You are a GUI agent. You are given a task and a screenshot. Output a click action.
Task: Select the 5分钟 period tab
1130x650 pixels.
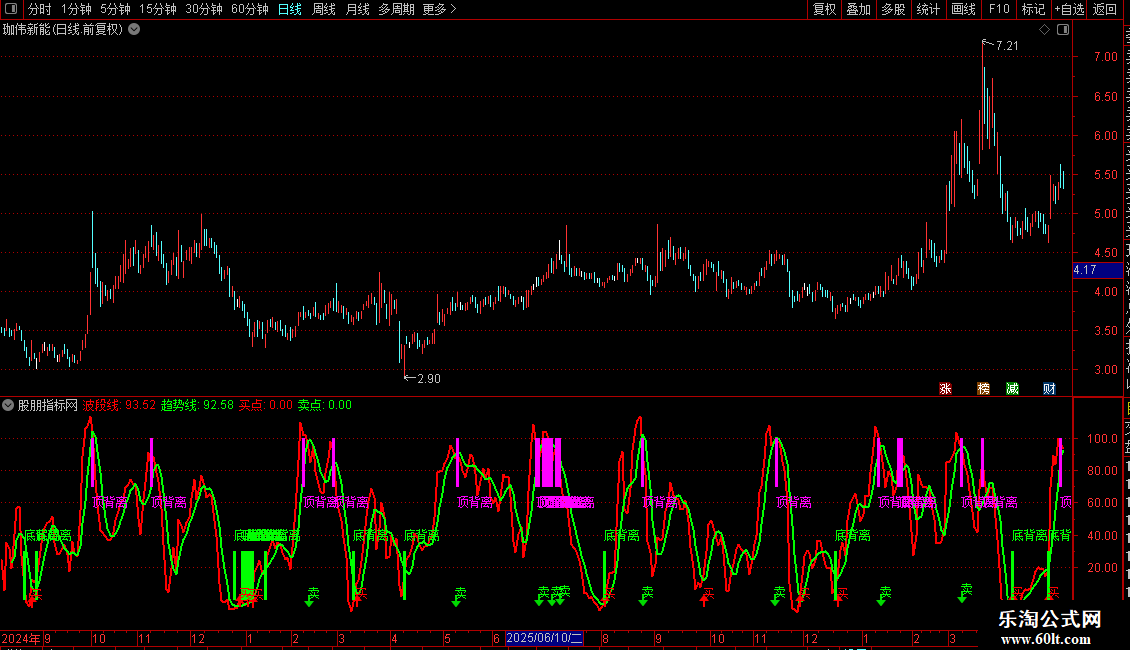point(115,9)
